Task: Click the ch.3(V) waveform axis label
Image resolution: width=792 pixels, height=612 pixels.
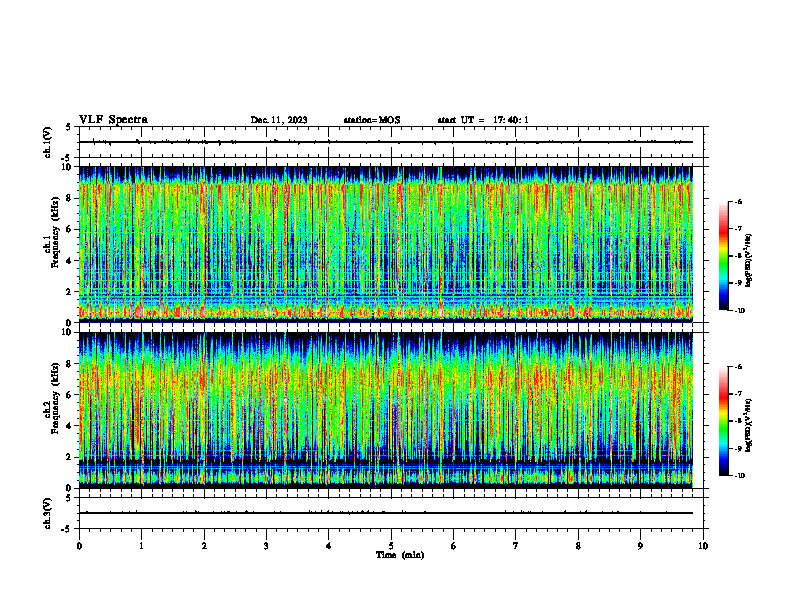Action: pyautogui.click(x=48, y=513)
